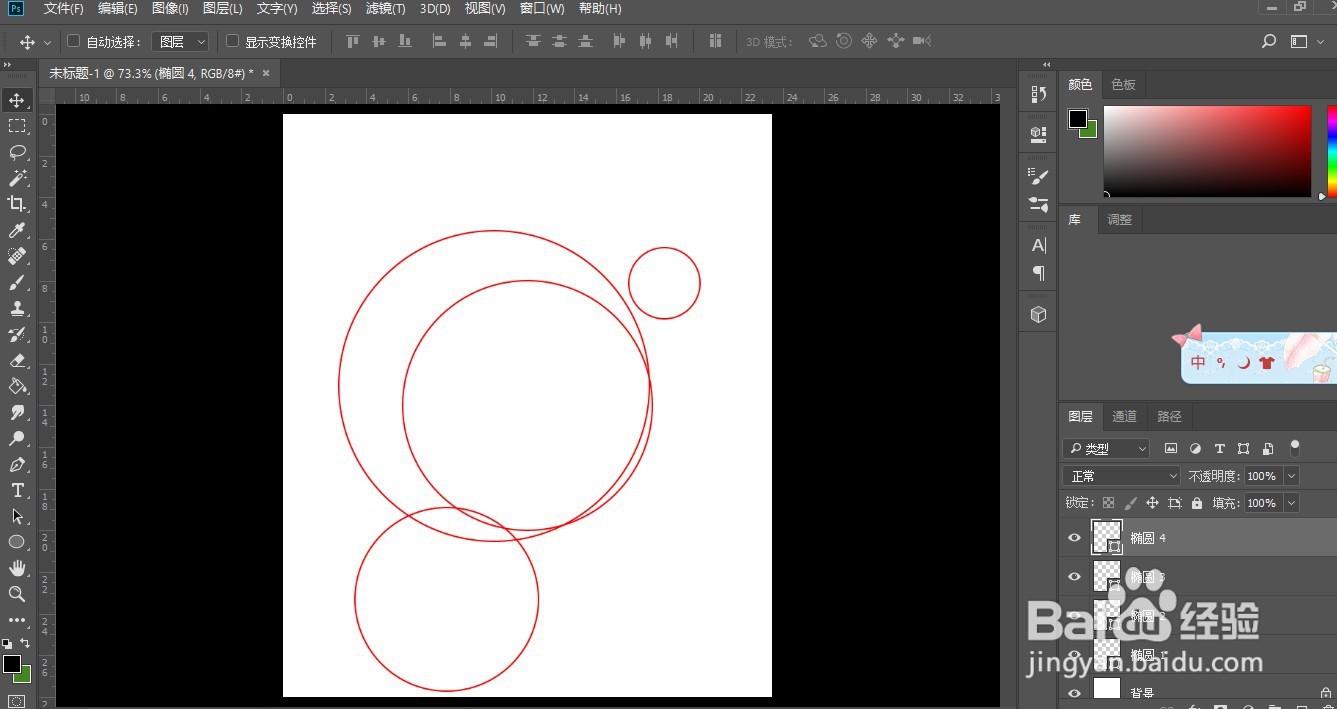Screen dimensions: 1337x709
Task: Open the 图层(L) menu
Action: pos(222,9)
